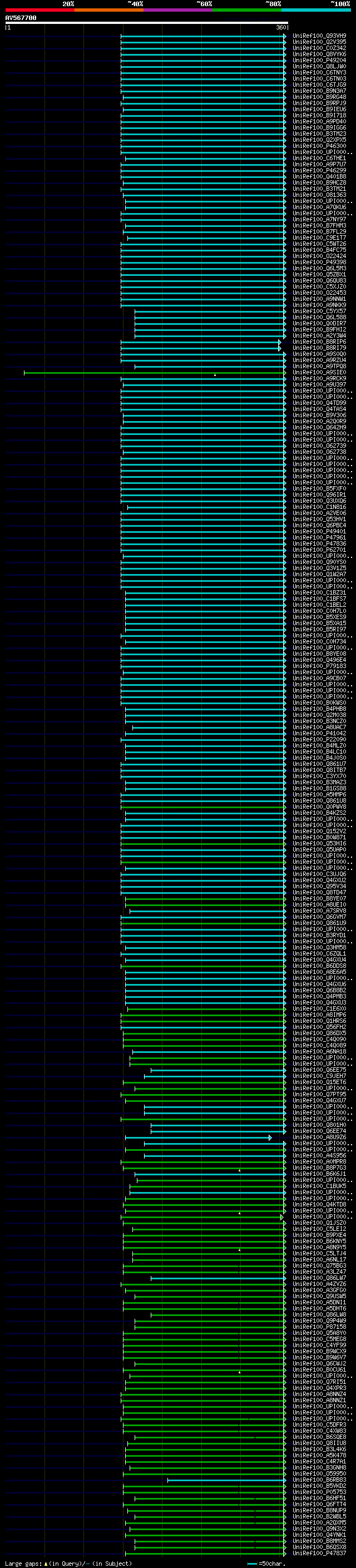Select the UniRef100_A6NA18 label
This screenshot has width=356, height=1568.
click(x=319, y=1052)
